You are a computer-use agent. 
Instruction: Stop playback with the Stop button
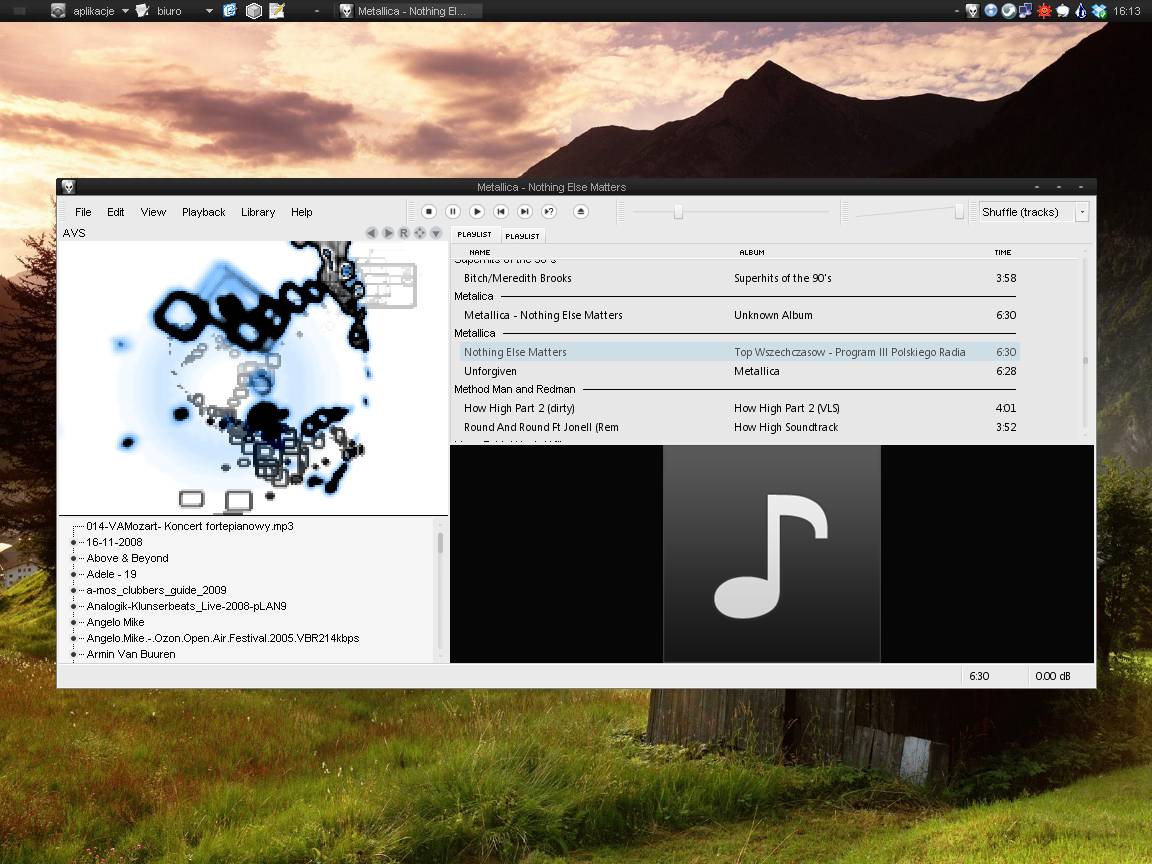[429, 212]
